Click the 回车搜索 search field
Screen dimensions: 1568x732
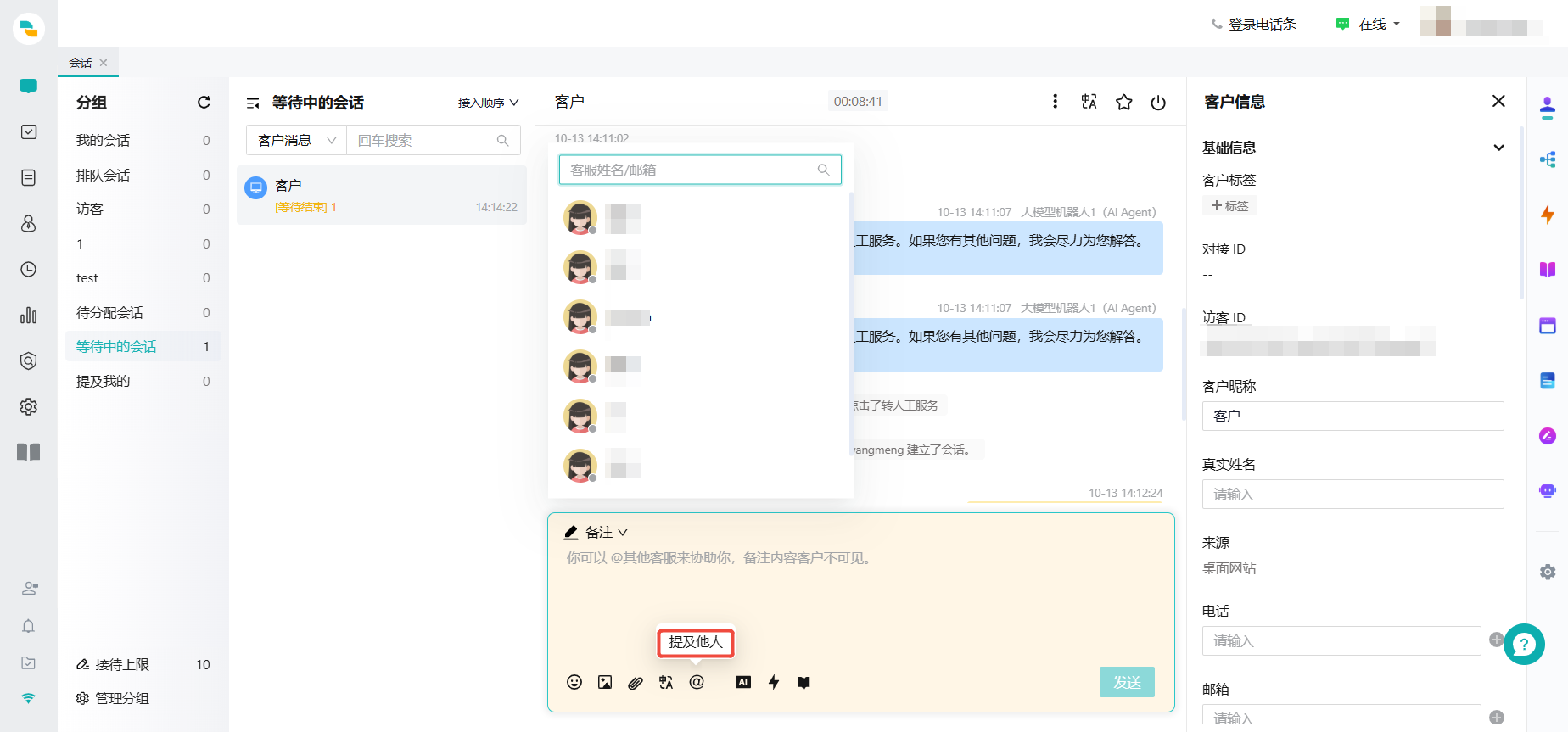[x=434, y=140]
